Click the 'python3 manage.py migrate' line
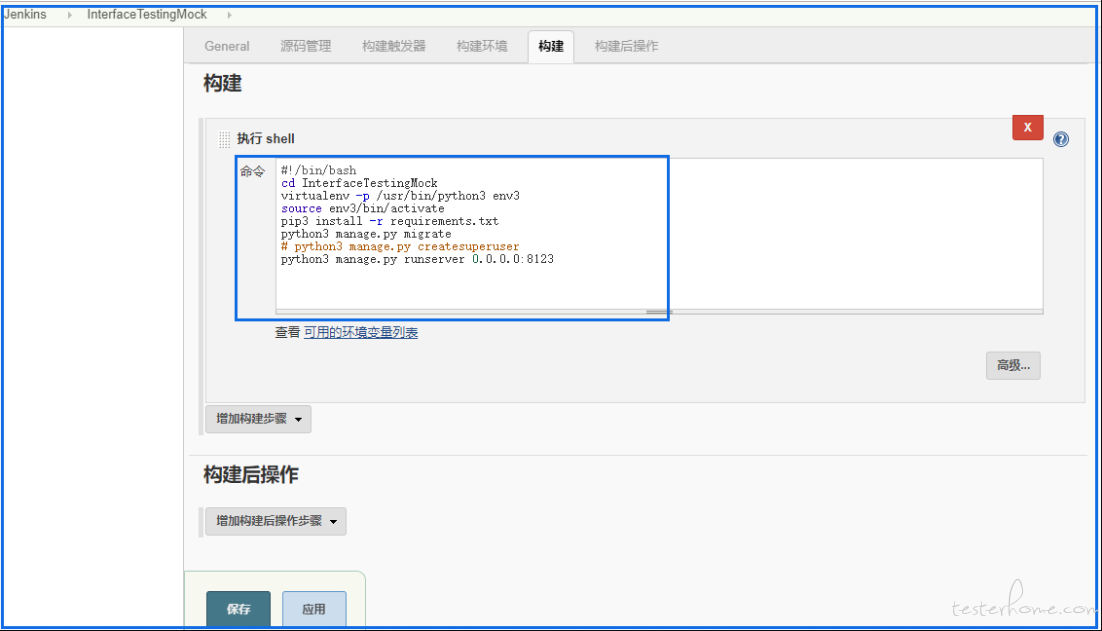Screen dimensions: 1102x631 (366, 234)
